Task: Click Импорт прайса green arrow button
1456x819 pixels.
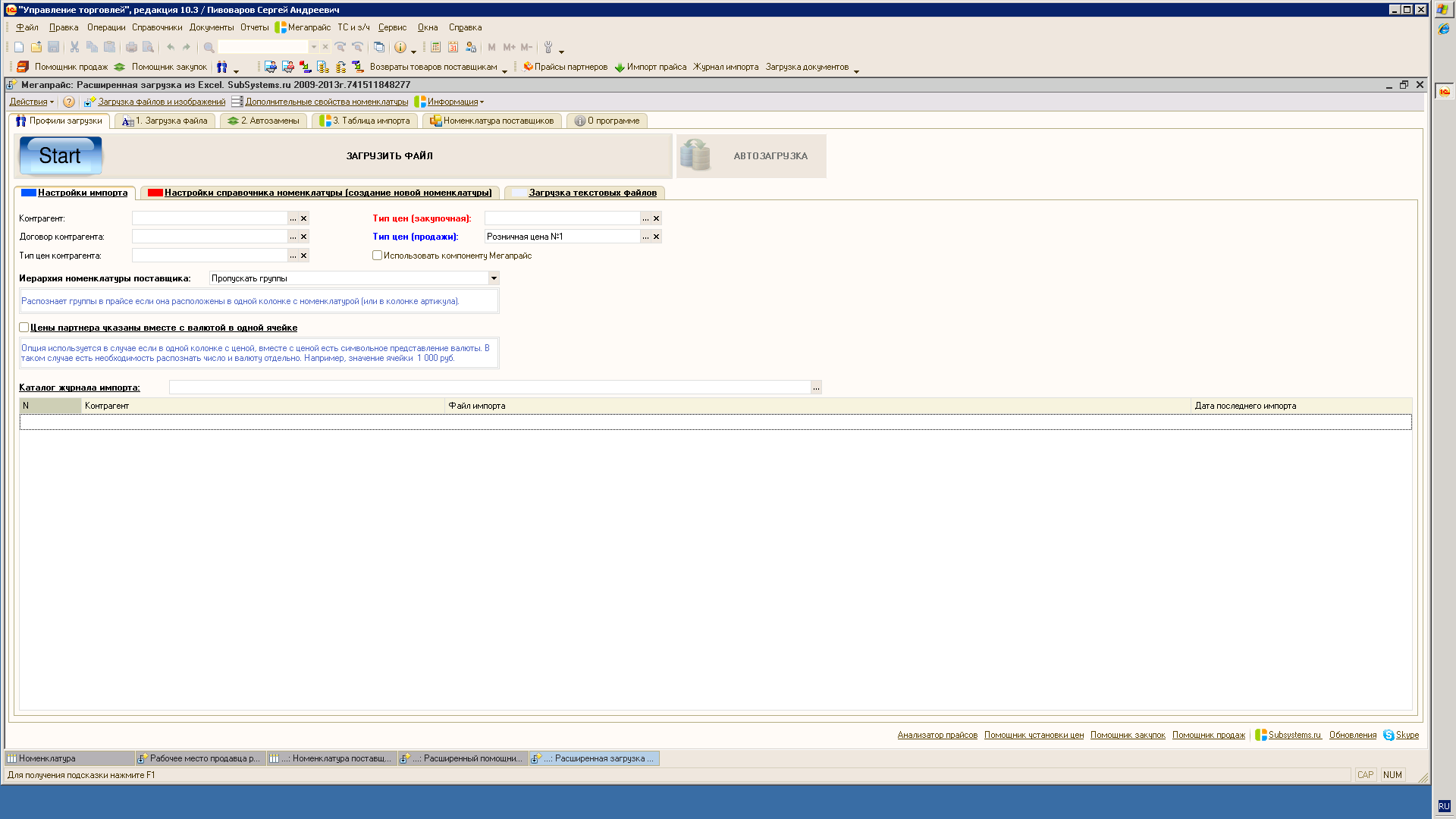Action: (620, 67)
